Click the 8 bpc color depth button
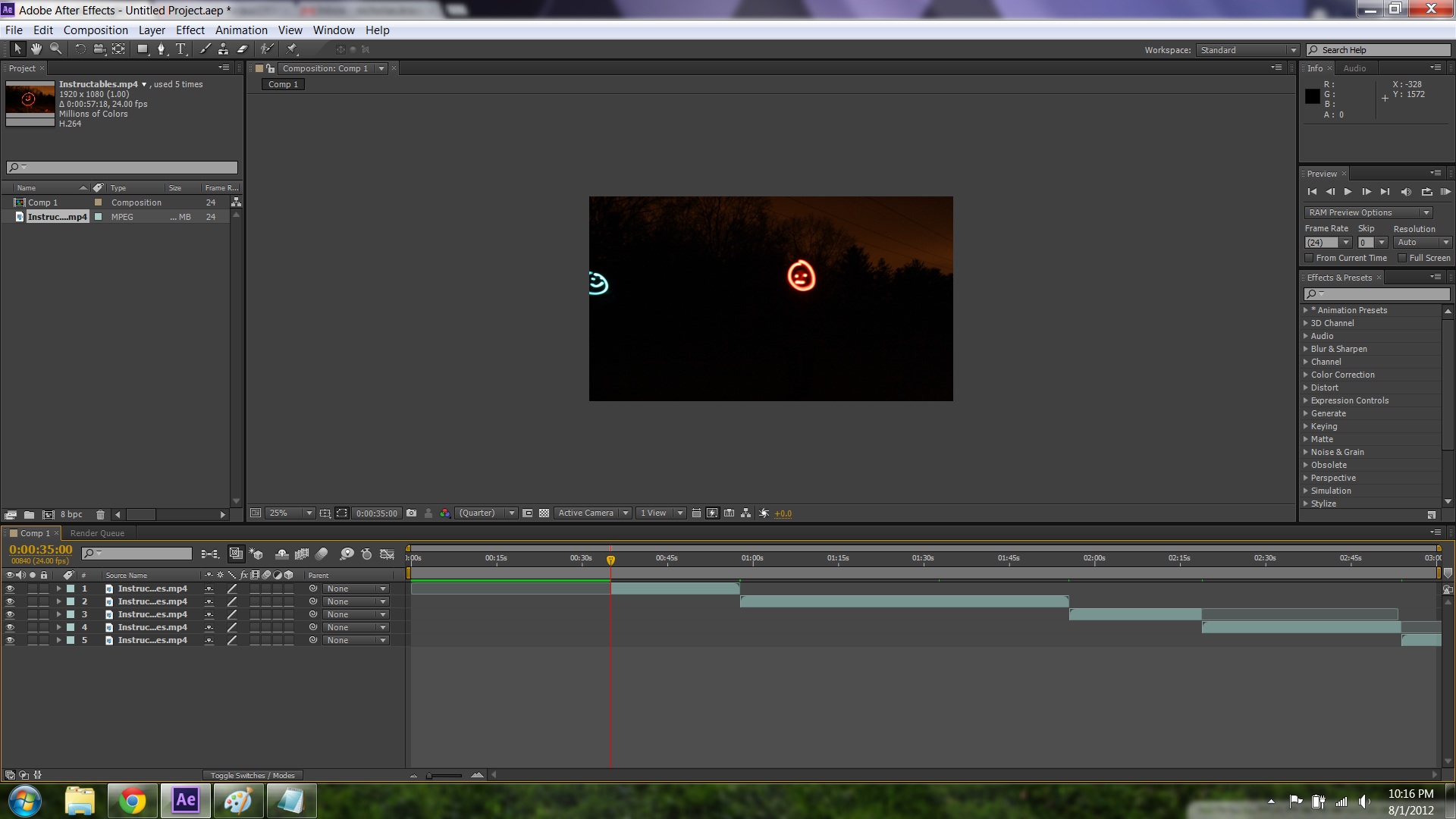 click(x=71, y=515)
